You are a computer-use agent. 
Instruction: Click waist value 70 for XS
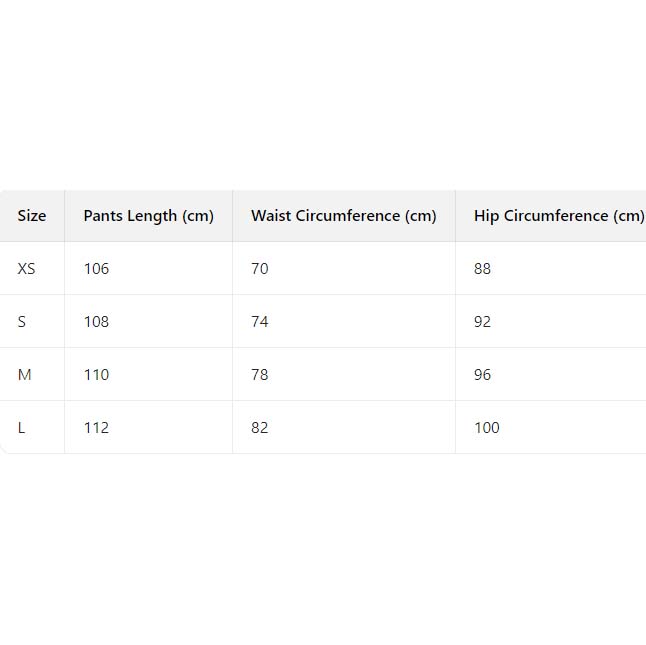pos(260,269)
